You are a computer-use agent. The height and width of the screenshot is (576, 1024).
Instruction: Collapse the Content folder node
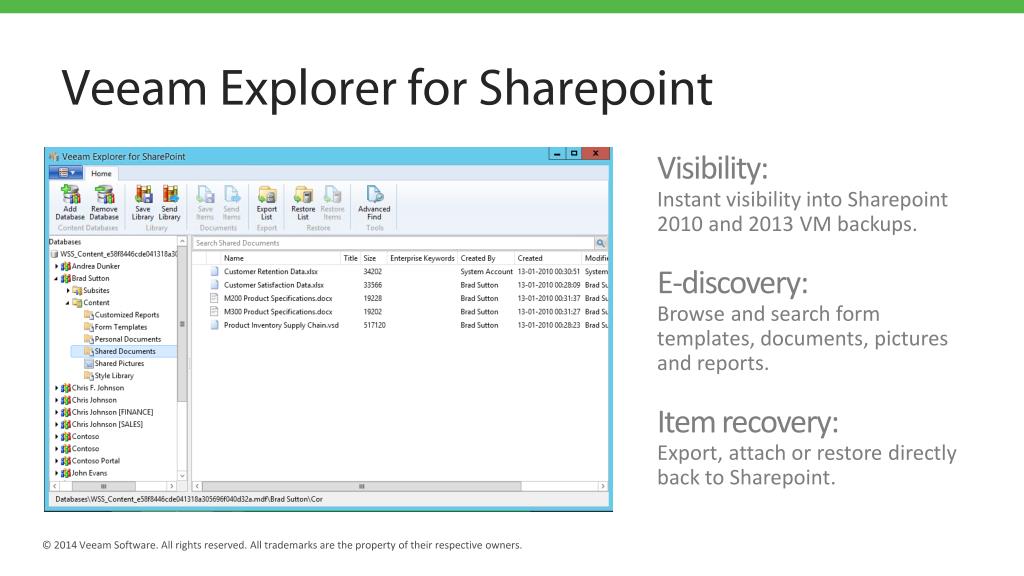(x=67, y=303)
